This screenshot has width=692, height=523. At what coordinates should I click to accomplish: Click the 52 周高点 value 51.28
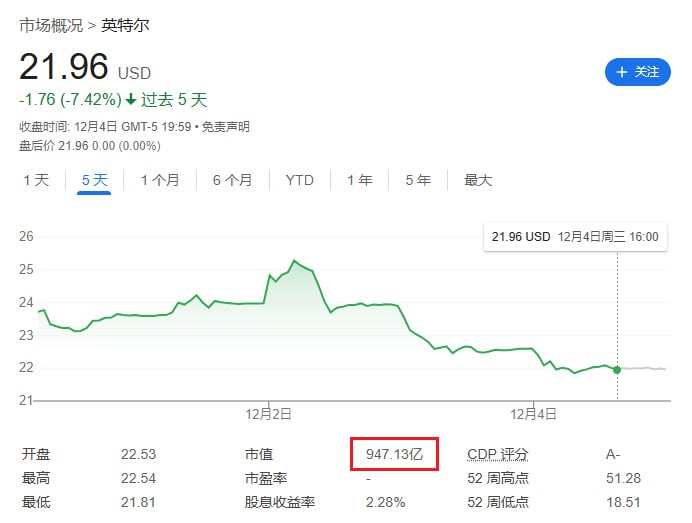tap(623, 478)
